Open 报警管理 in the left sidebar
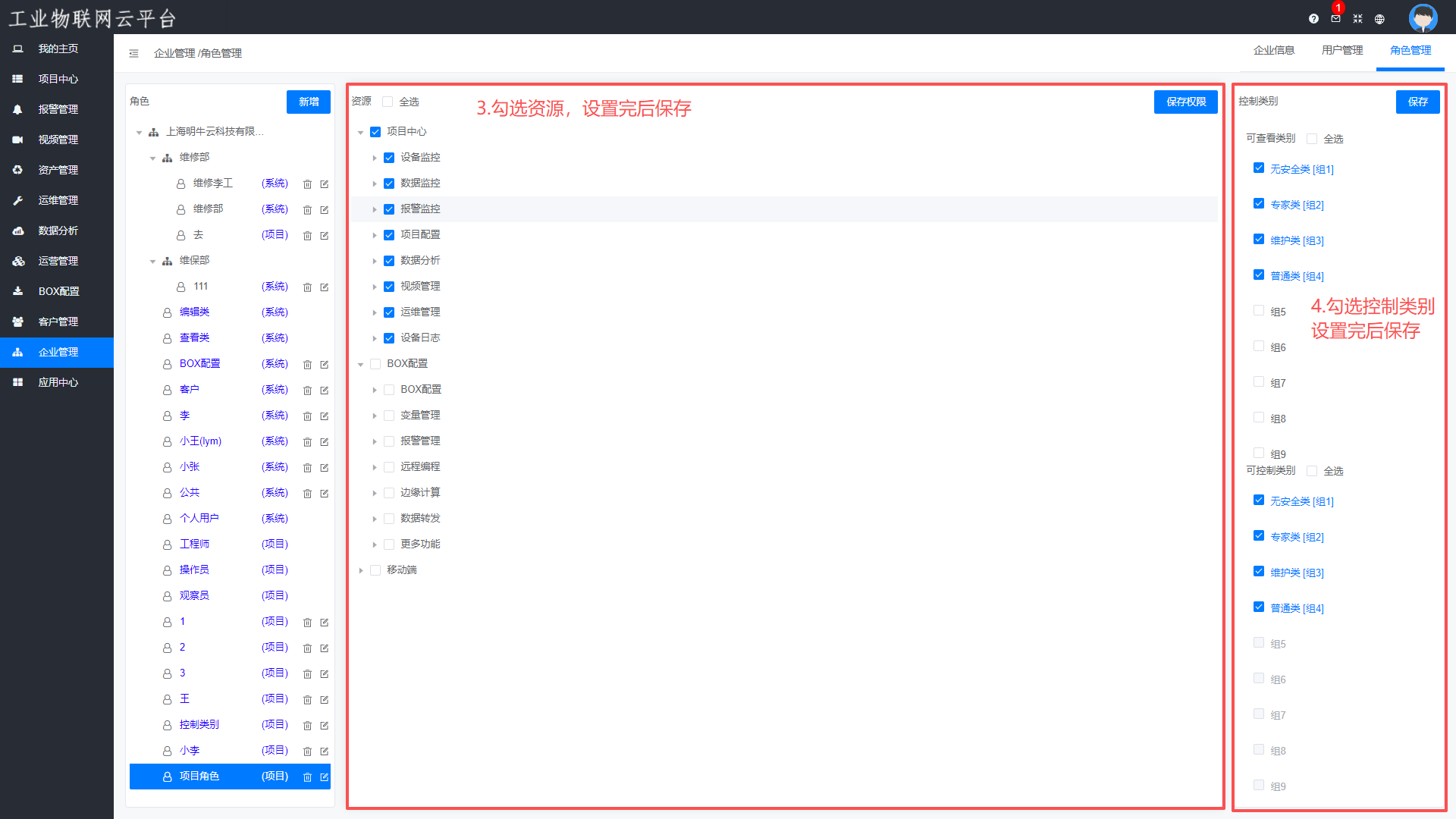Image resolution: width=1456 pixels, height=819 pixels. tap(58, 109)
